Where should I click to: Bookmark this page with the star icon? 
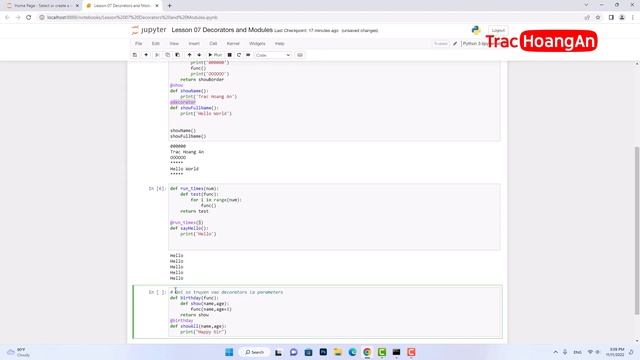click(x=598, y=17)
